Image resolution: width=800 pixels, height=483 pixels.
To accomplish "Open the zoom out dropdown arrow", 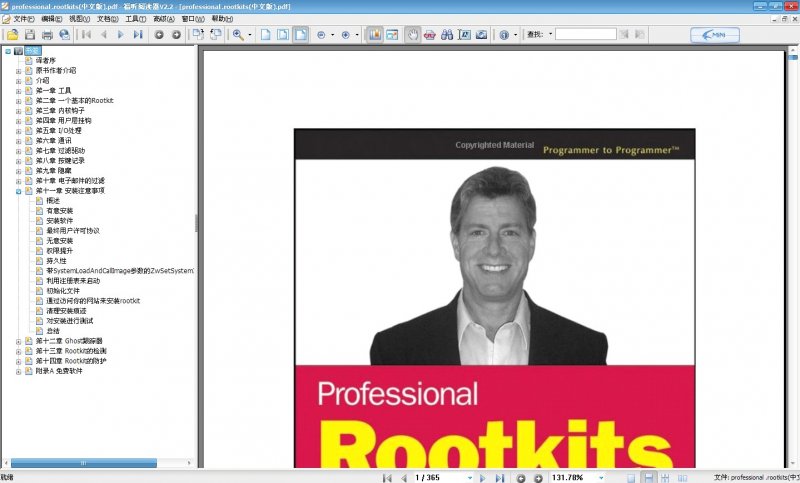I will [x=332, y=35].
